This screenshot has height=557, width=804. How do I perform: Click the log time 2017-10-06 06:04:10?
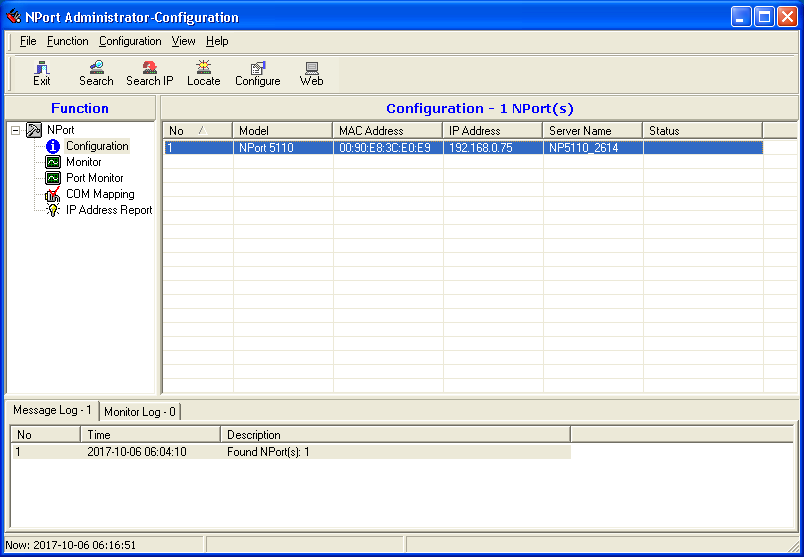pos(137,452)
